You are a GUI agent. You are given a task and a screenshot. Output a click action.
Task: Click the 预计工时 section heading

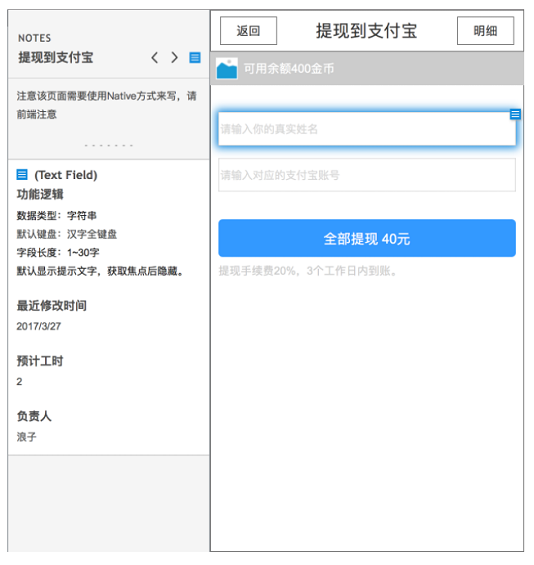click(x=40, y=361)
